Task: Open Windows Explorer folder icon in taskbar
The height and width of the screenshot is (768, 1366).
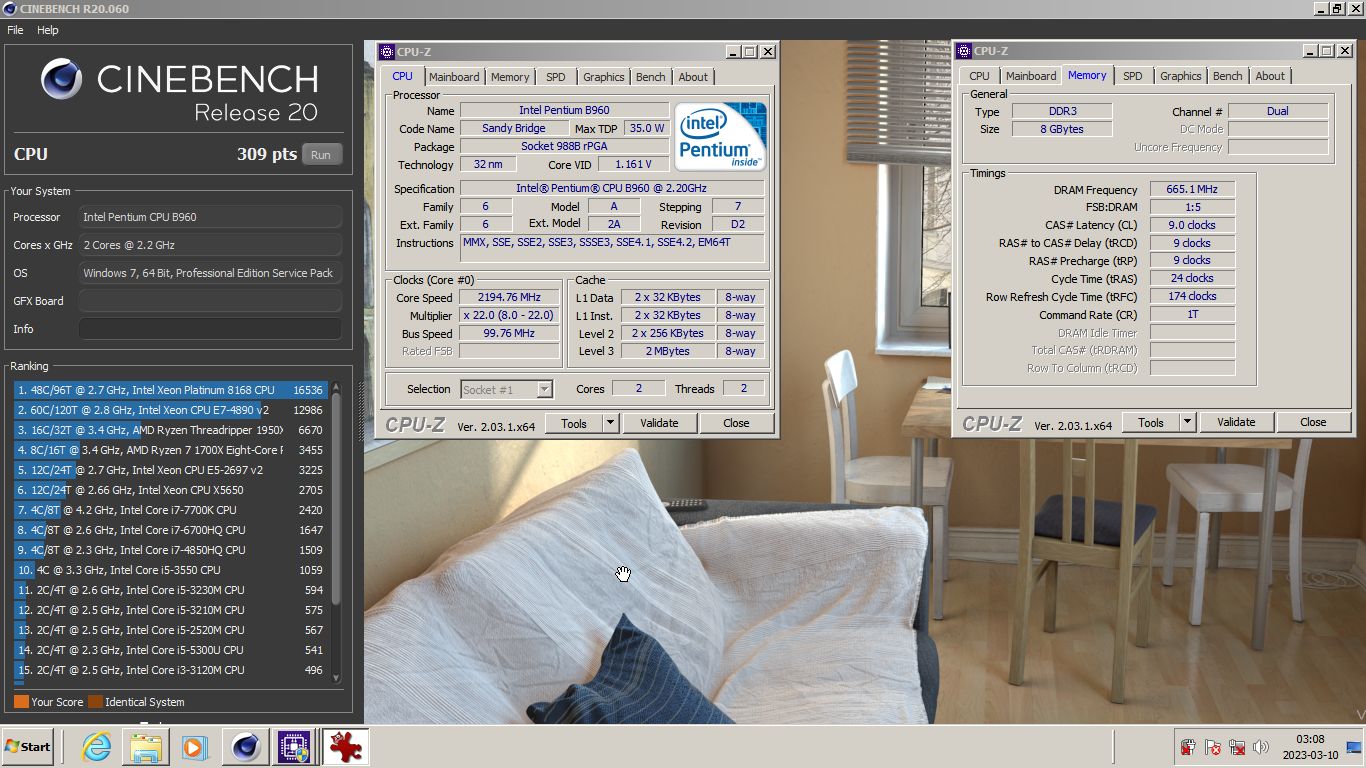Action: (x=145, y=747)
